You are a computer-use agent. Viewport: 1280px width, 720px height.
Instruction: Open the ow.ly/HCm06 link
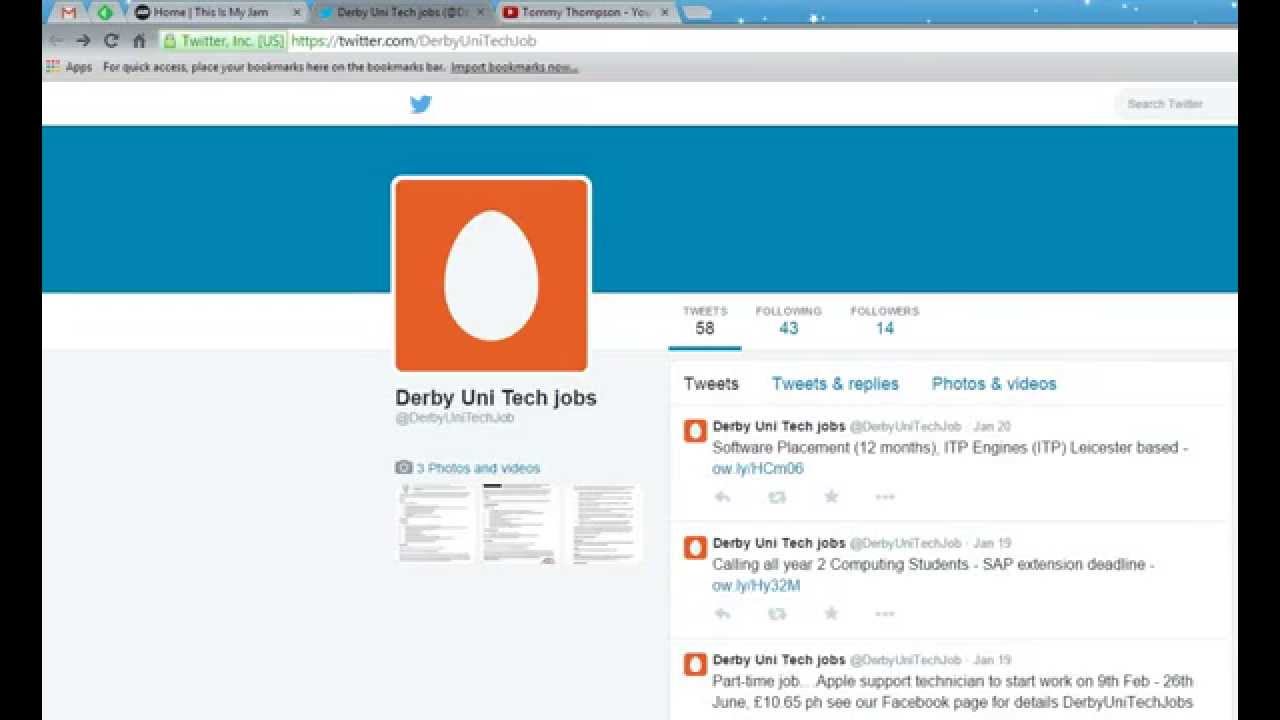tap(758, 469)
